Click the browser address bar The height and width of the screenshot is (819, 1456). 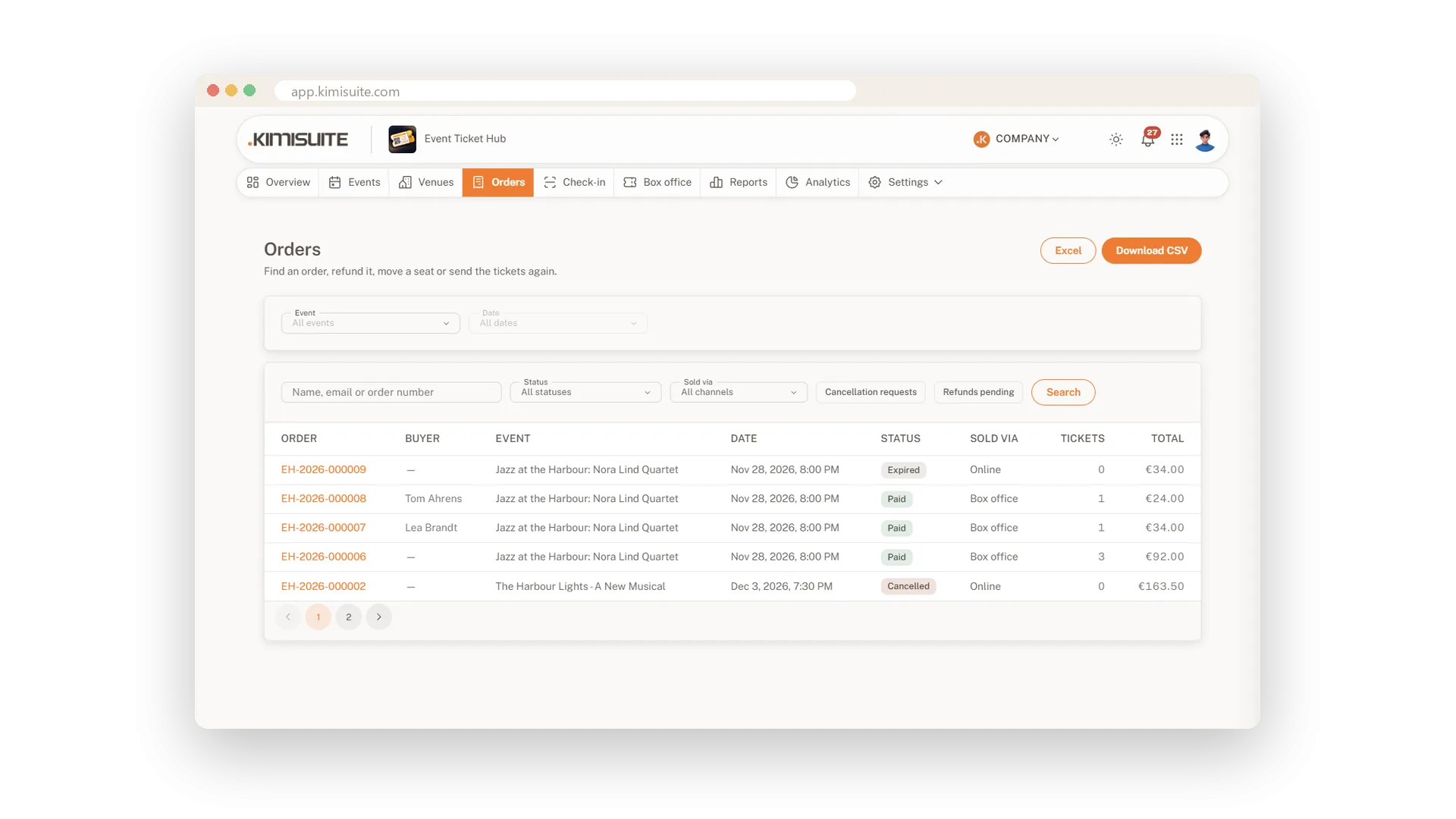[x=565, y=91]
